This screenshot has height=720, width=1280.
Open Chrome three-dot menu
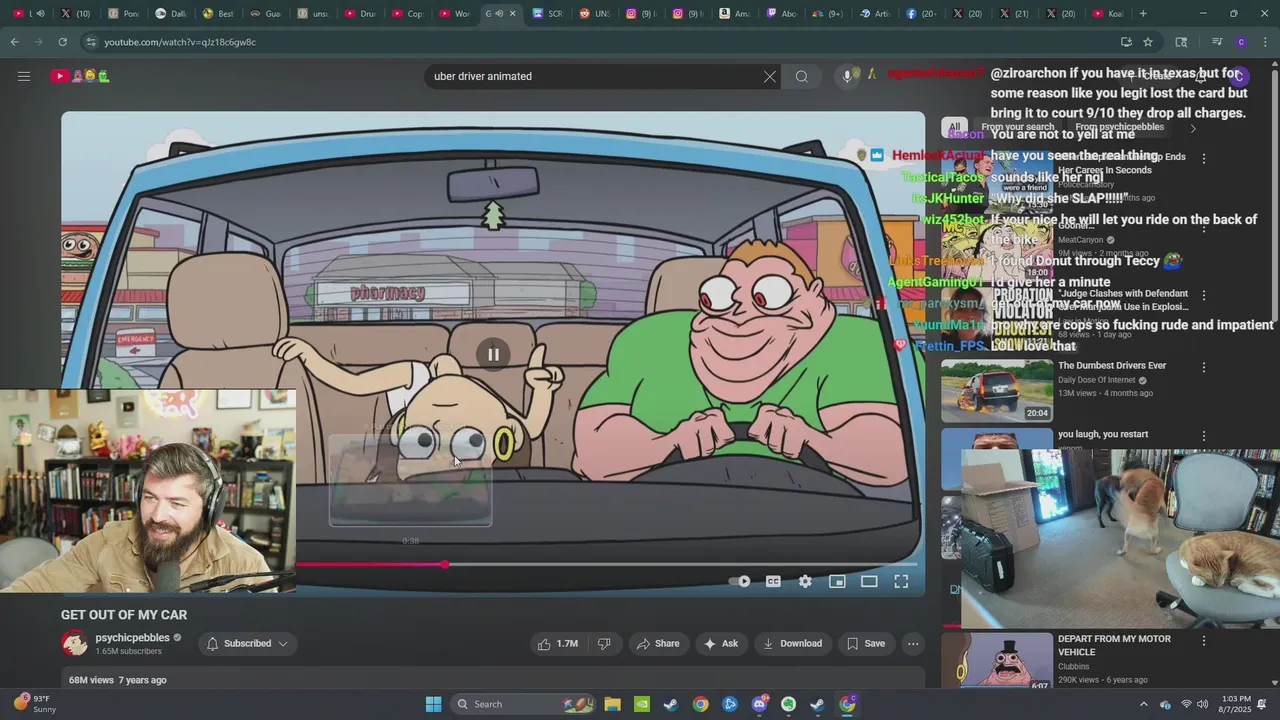1265,42
